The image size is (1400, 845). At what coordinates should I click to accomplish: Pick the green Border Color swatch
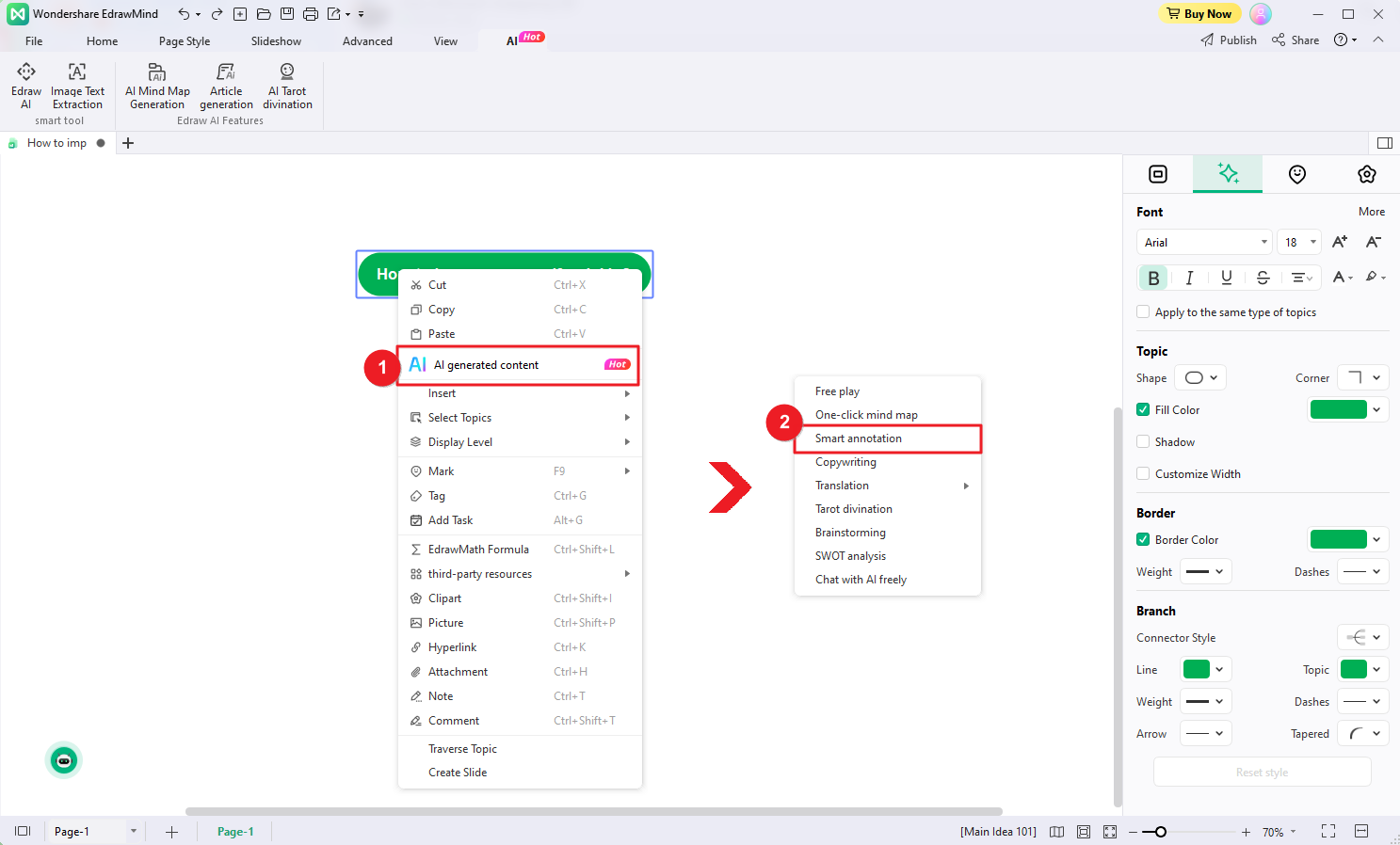1338,539
